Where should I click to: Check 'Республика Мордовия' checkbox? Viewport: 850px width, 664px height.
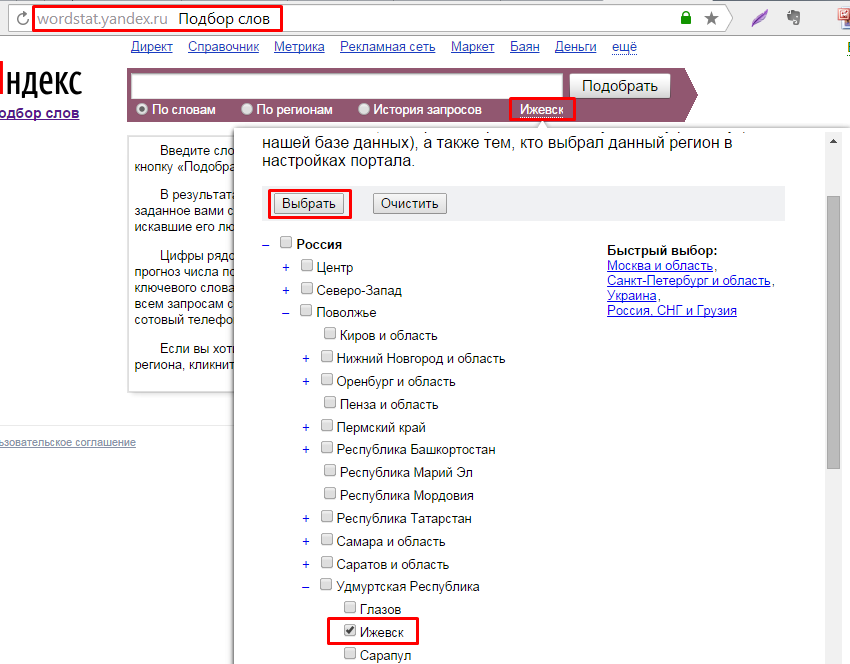click(x=330, y=493)
